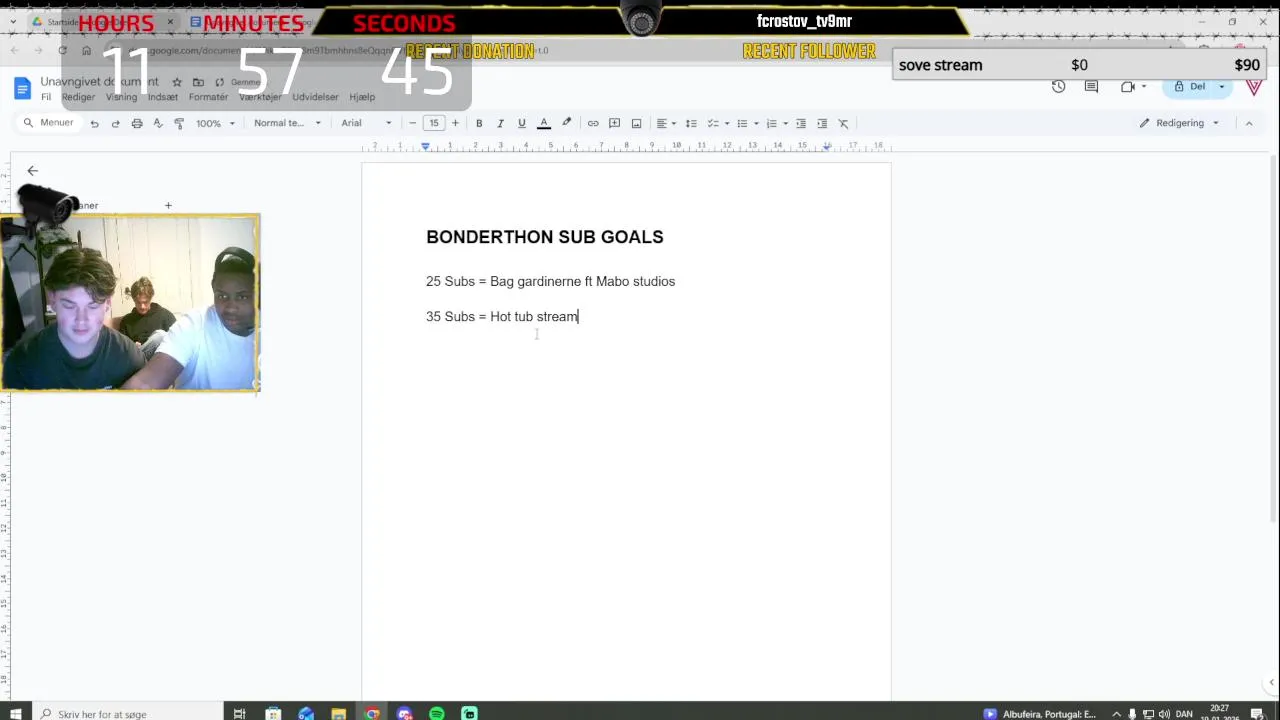
Task: Switch the Redigering editing mode
Action: click(x=1180, y=123)
